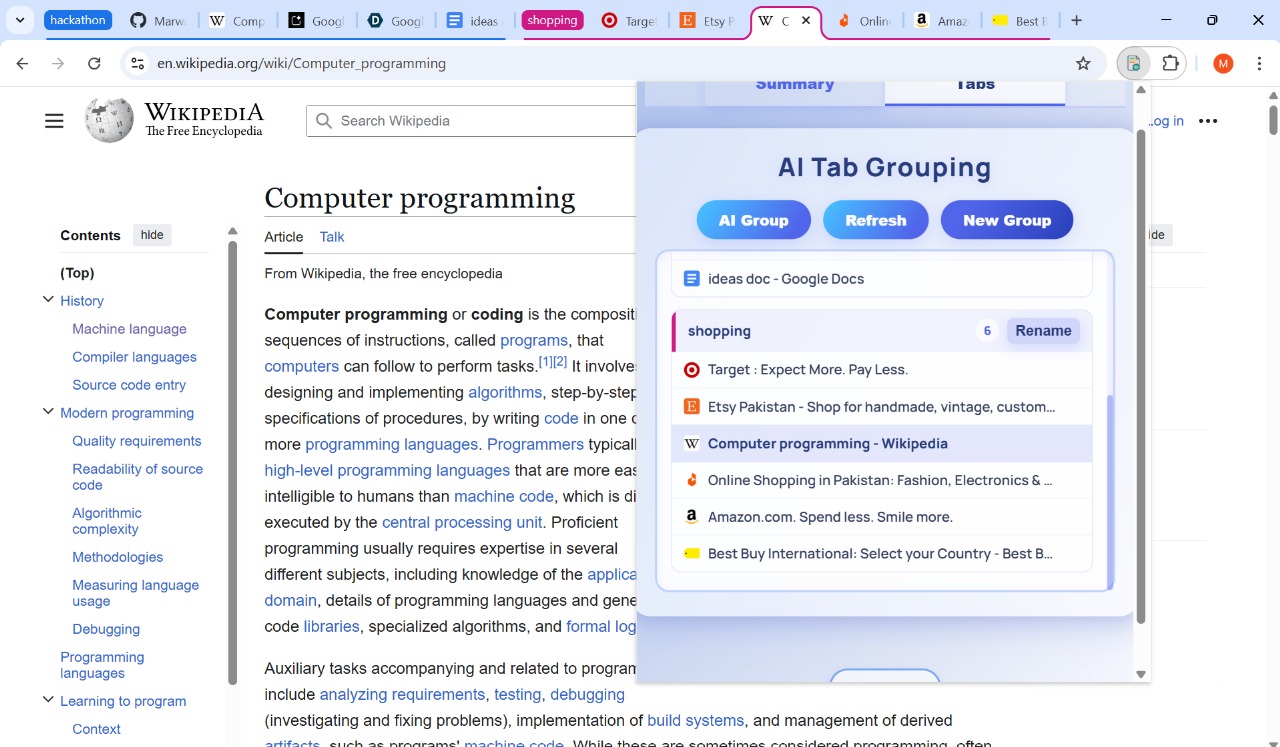1280x747 pixels.
Task: Click the popup scroll down arrow
Action: click(1141, 674)
